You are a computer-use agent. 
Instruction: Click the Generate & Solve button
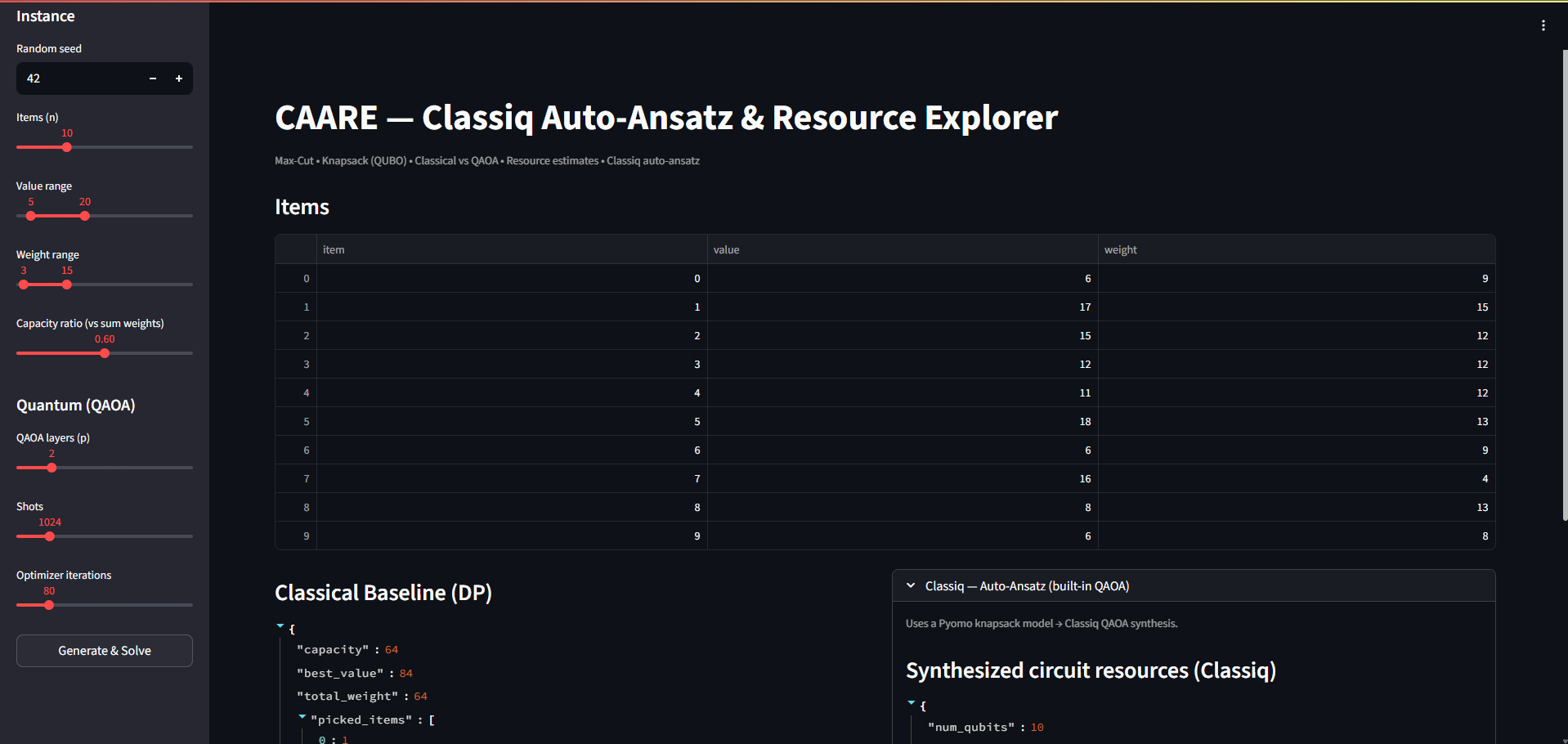[105, 651]
